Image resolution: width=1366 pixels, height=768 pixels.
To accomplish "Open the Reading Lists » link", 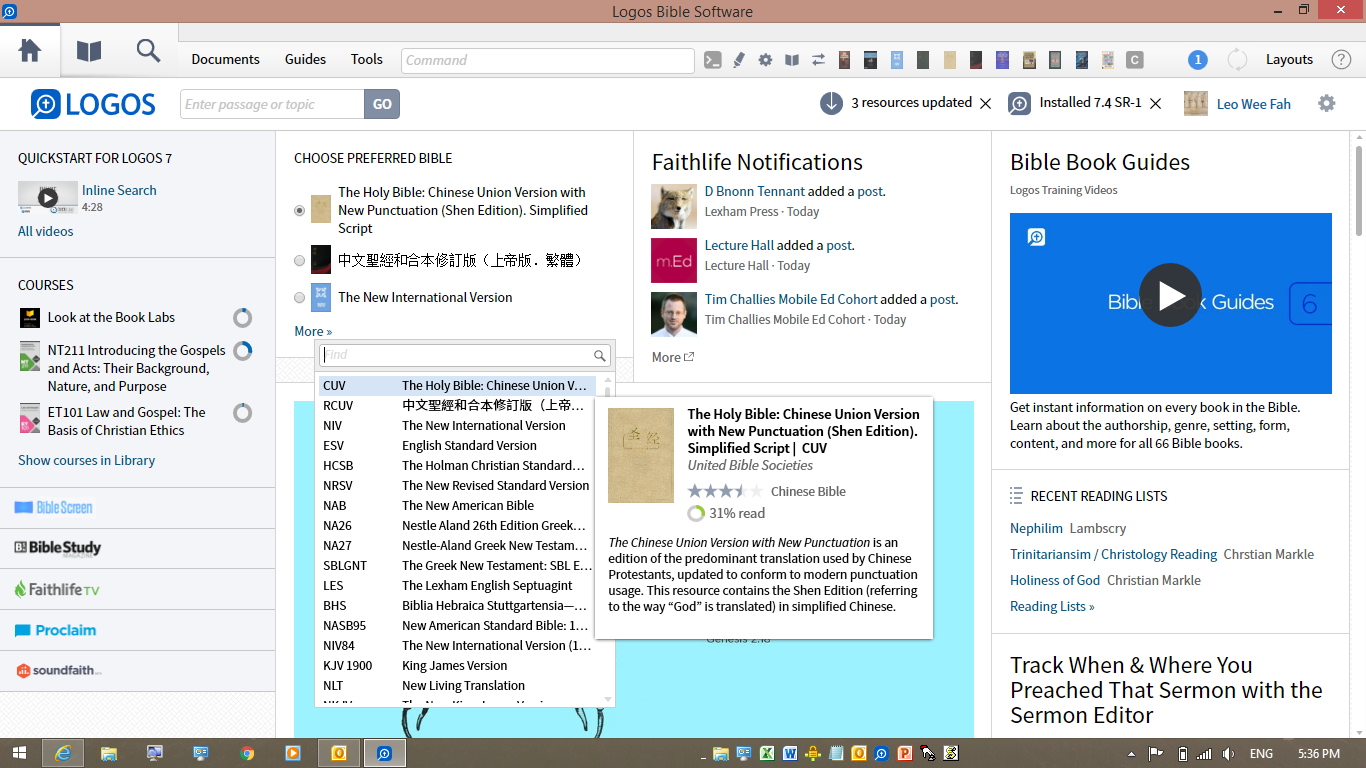I will pos(1052,606).
